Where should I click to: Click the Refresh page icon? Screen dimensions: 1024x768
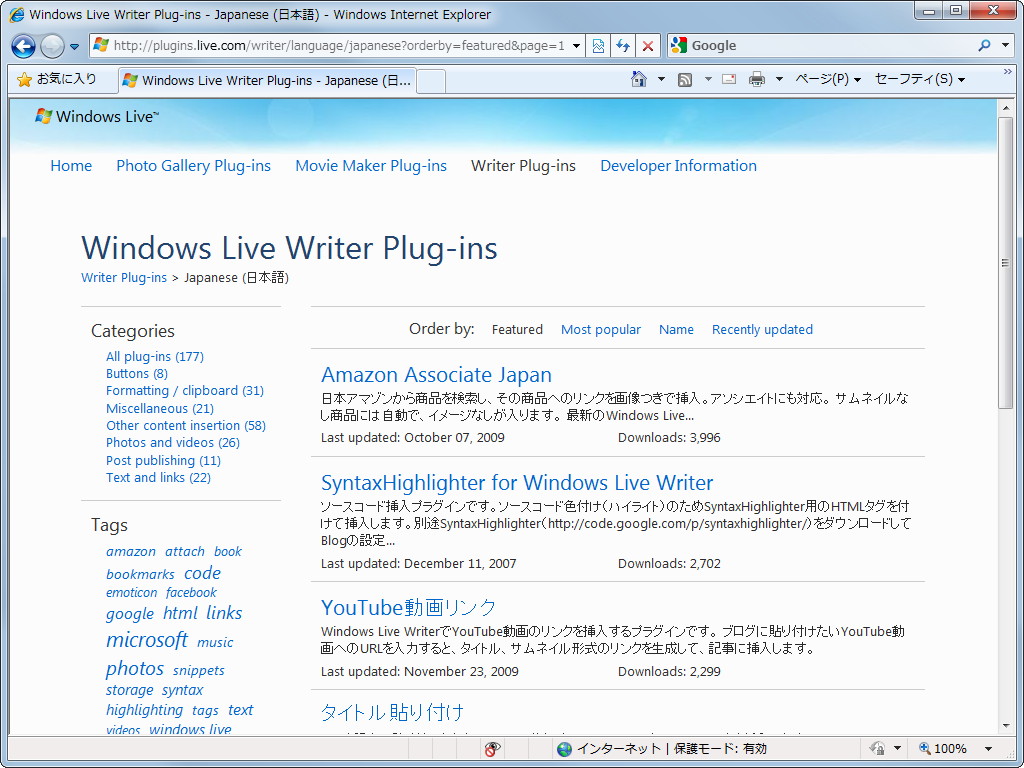tap(623, 46)
